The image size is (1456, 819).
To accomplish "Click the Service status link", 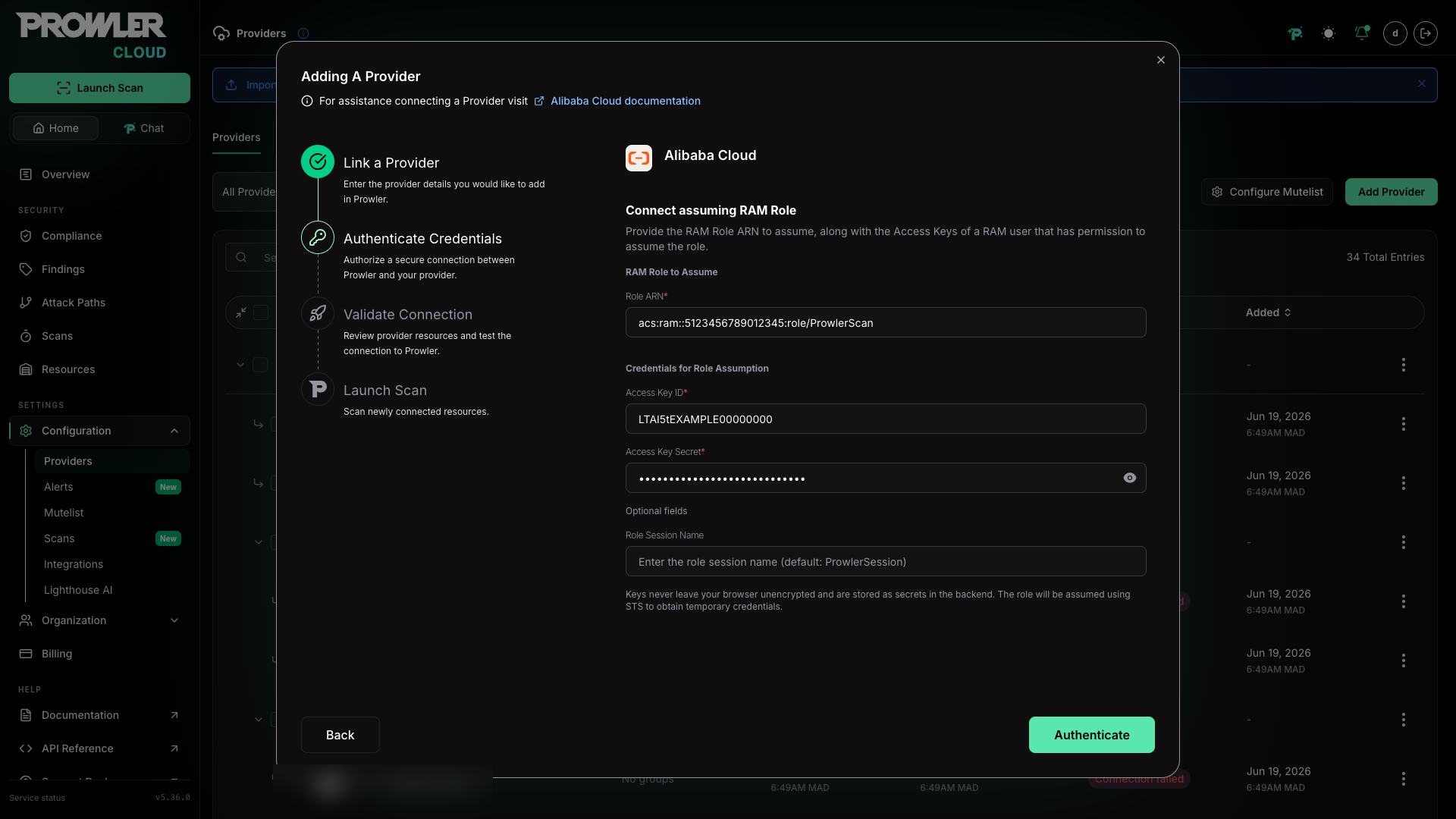I will click(37, 798).
